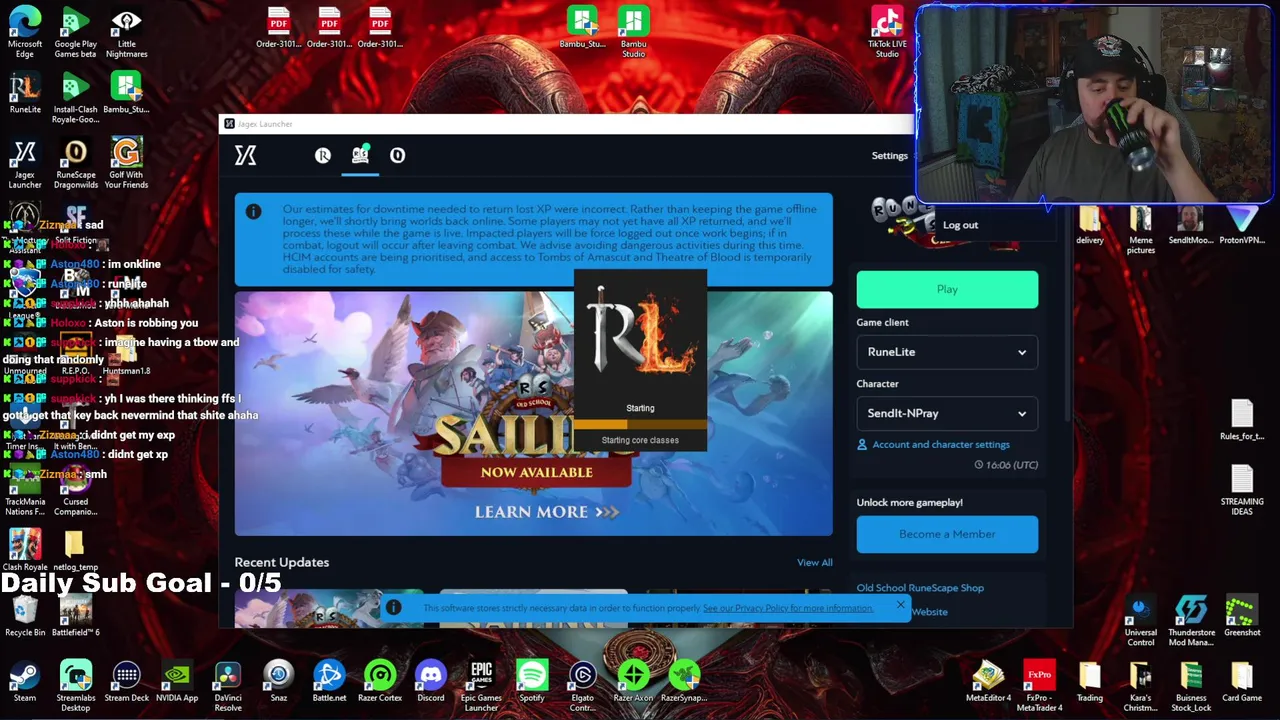Viewport: 1280px width, 720px height.
Task: Open Stream Deck icon
Action: pos(126,682)
